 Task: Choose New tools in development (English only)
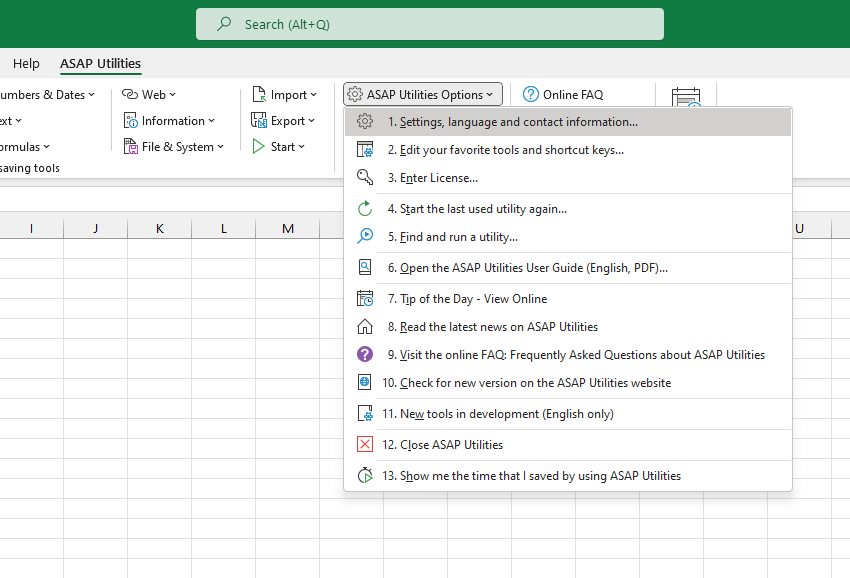(568, 414)
